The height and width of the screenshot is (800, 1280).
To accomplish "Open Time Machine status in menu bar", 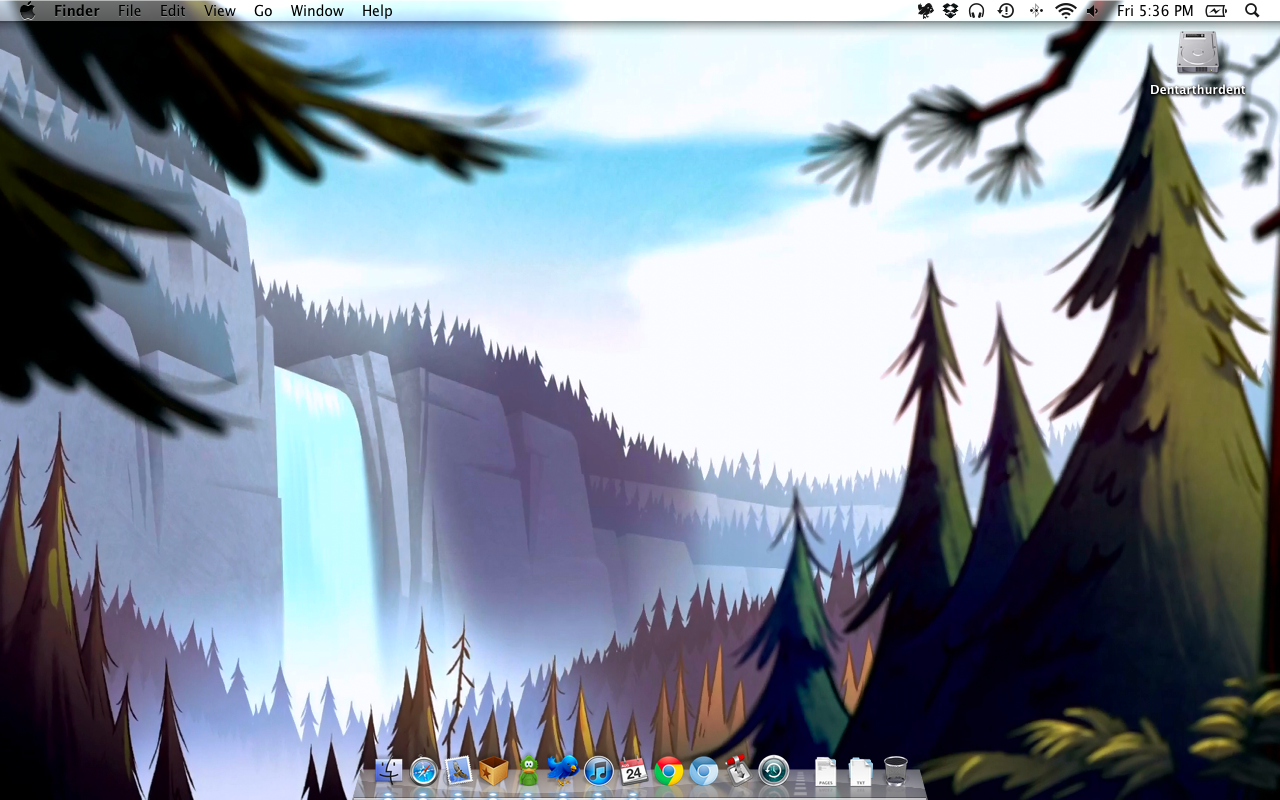I will [1006, 11].
